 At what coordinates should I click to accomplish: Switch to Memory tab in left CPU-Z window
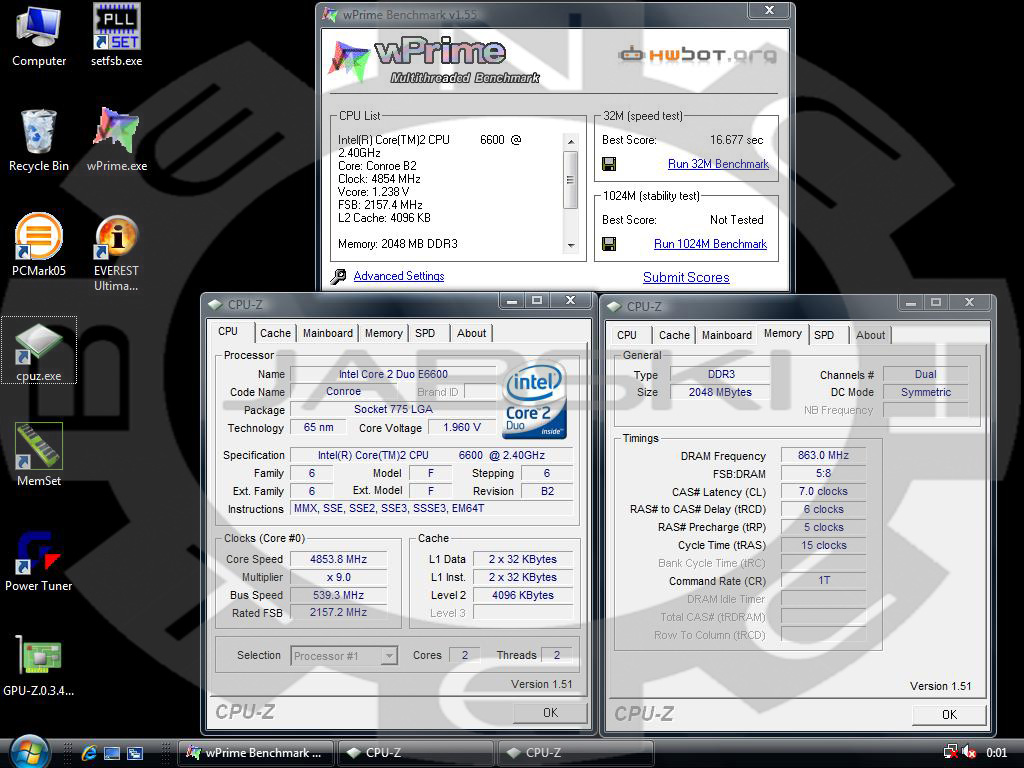click(383, 333)
